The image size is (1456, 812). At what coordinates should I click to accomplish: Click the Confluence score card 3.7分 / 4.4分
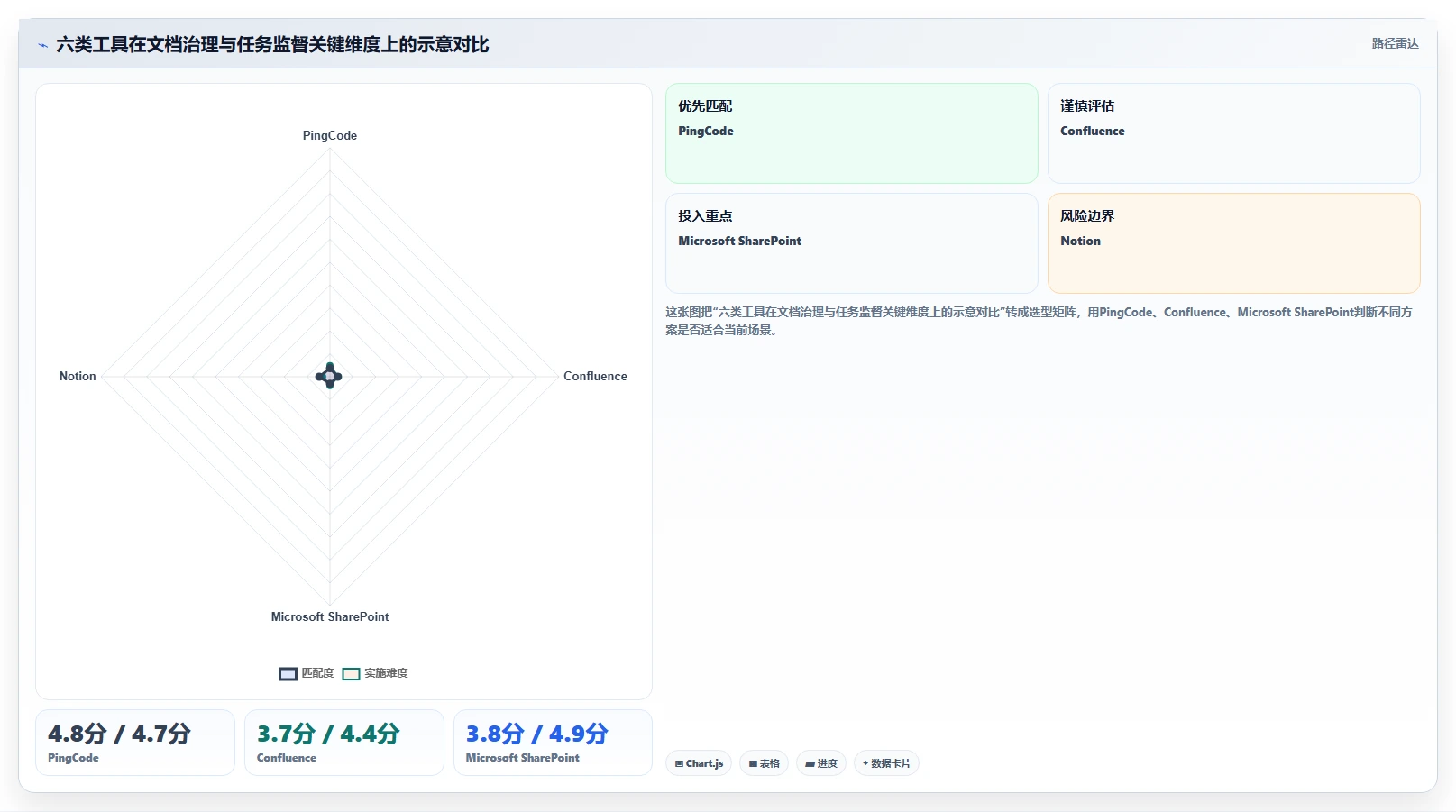[344, 743]
